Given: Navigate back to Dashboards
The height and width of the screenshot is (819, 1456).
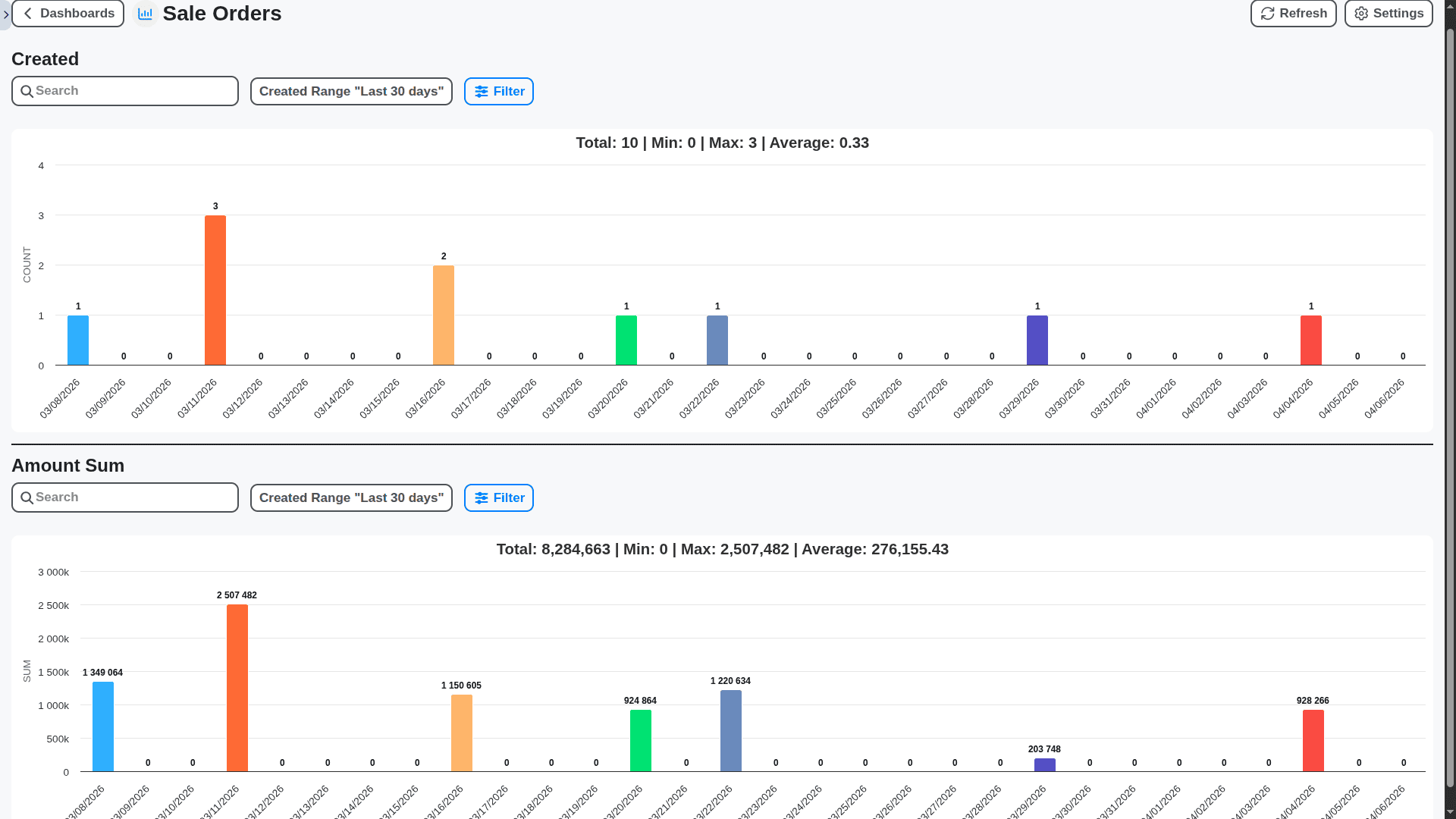Looking at the screenshot, I should (67, 13).
